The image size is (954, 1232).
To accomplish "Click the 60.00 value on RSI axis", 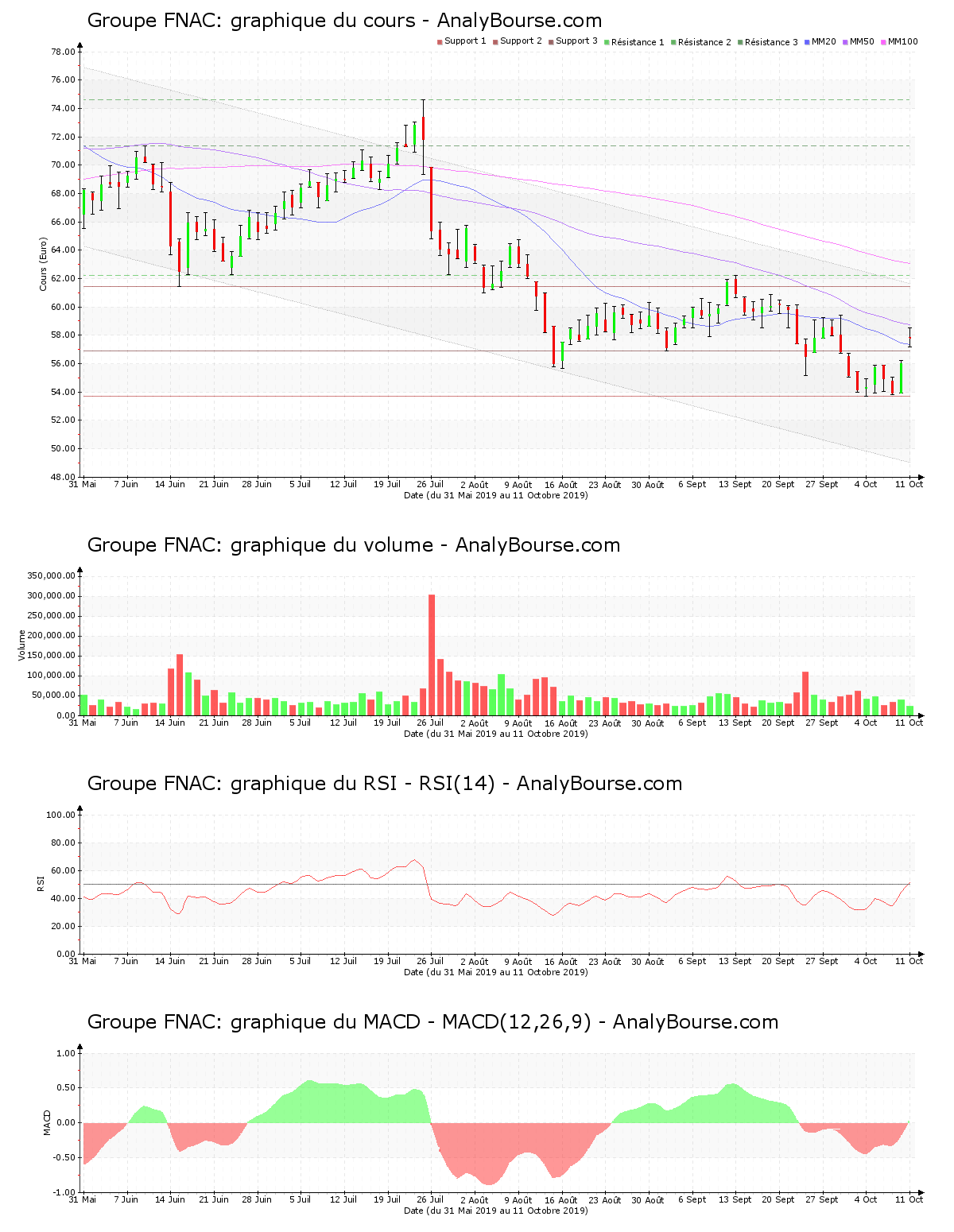I will click(63, 870).
